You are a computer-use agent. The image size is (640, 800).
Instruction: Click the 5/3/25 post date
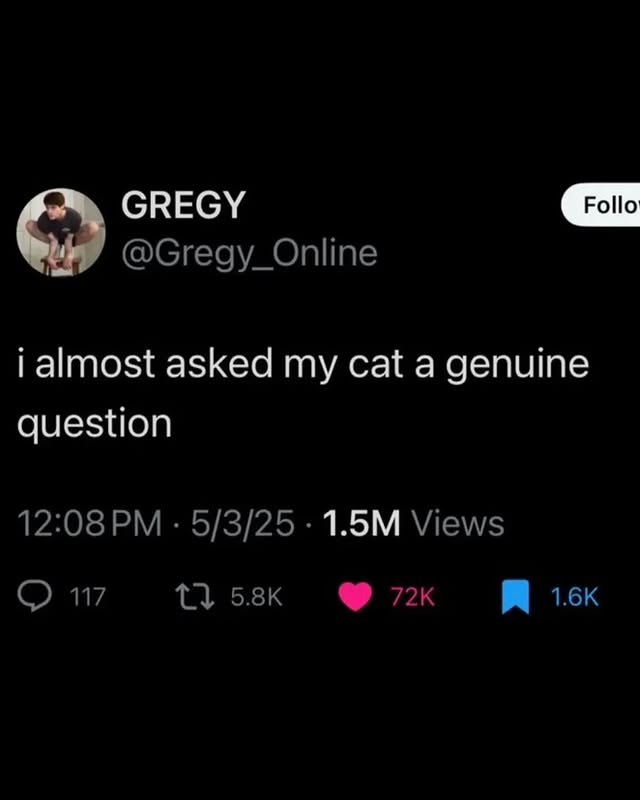243,523
